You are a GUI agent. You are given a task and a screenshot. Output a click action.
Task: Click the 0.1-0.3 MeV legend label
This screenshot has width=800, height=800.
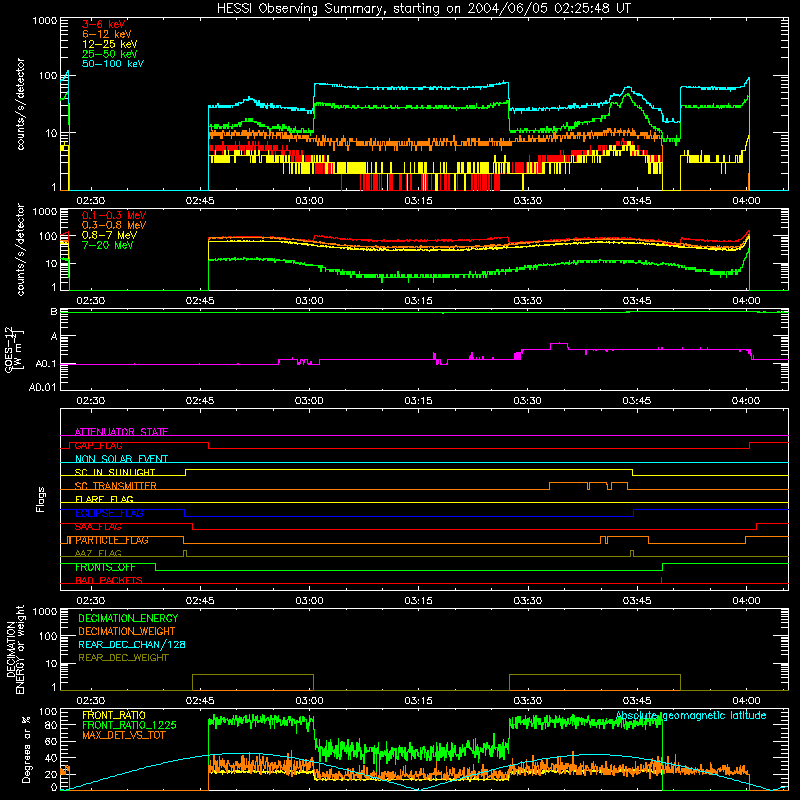click(x=114, y=215)
